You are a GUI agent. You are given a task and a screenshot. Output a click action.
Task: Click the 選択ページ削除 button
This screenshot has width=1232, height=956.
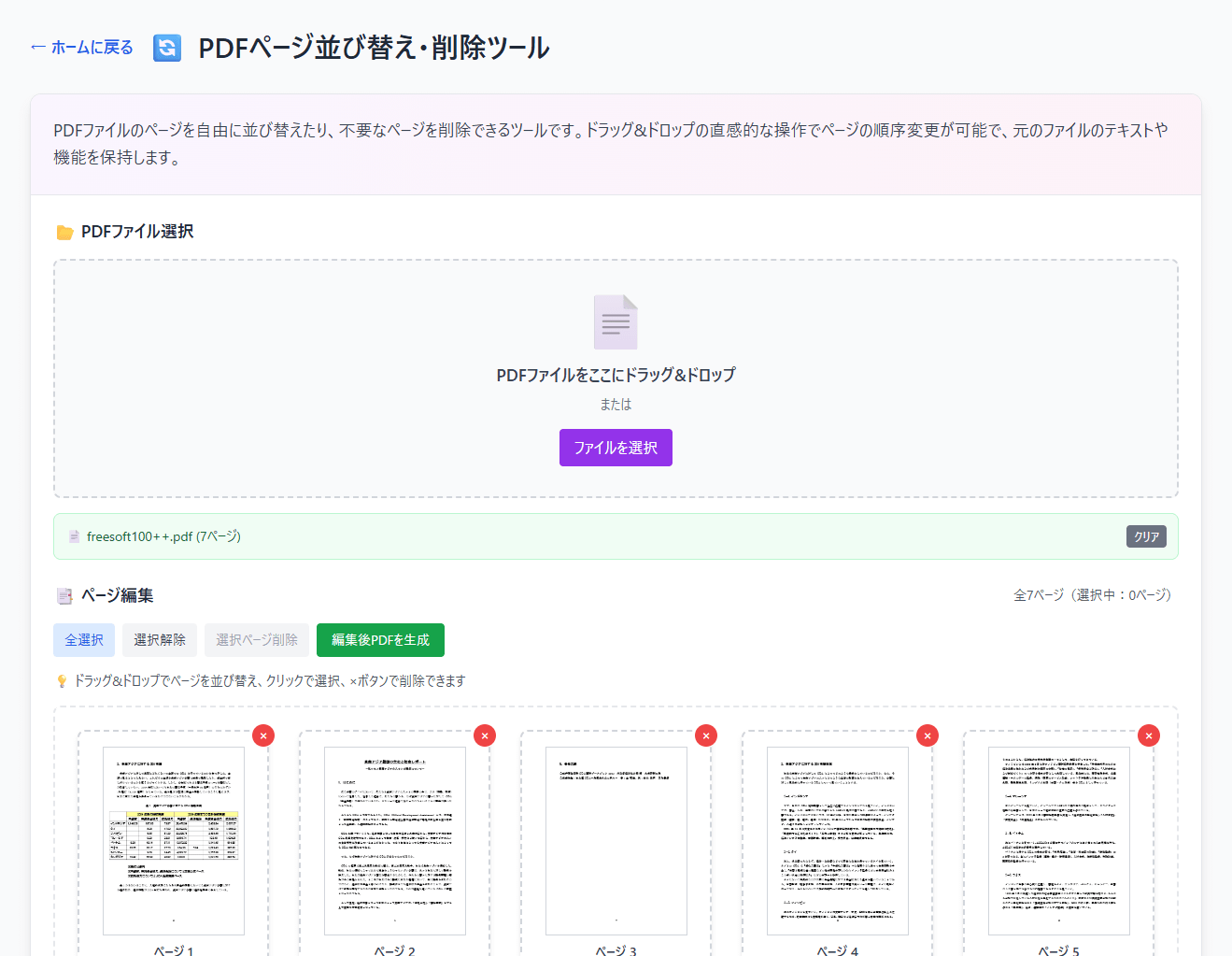click(x=257, y=640)
